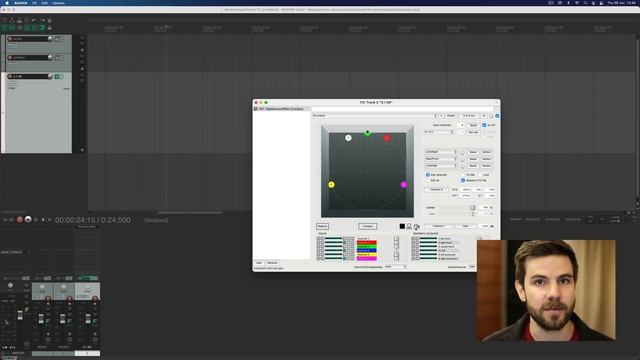Screen dimensions: 640x360
Task: Toggle the FX bypass checkbox at top right
Action: [497, 116]
